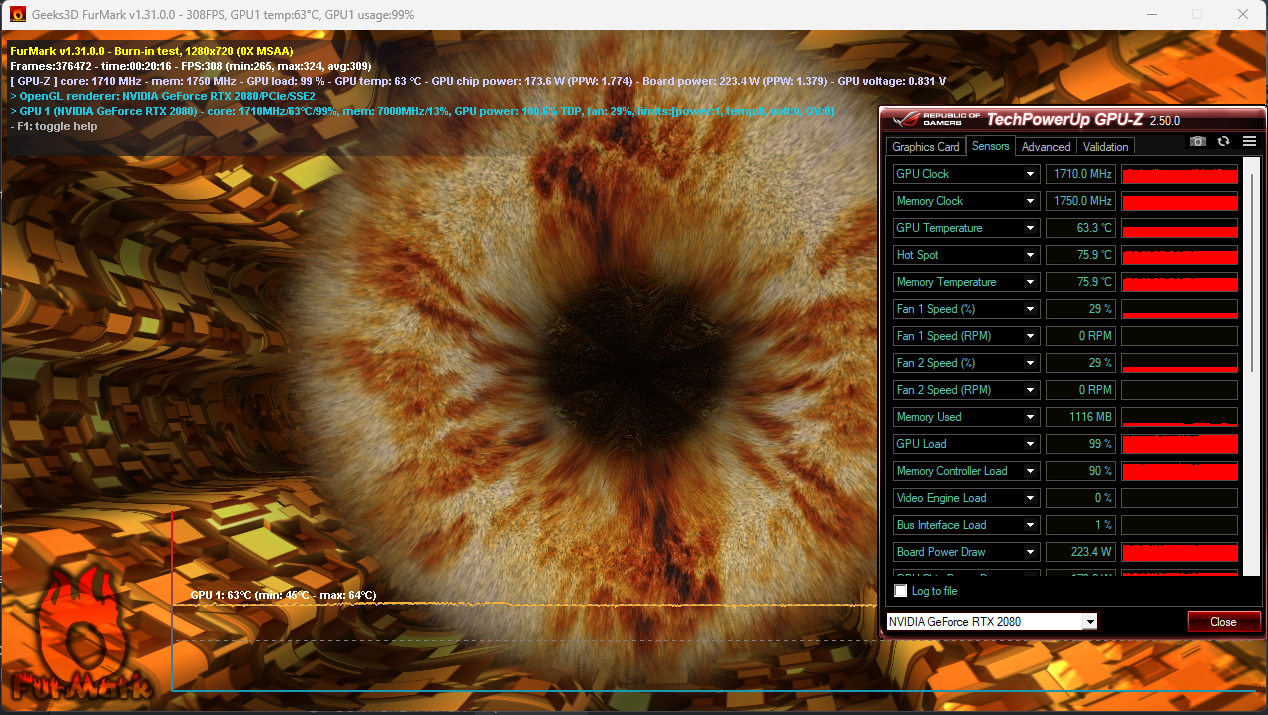The image size is (1268, 715).
Task: Click the GPU-Z sensors vertical scrollbar
Action: [1252, 272]
